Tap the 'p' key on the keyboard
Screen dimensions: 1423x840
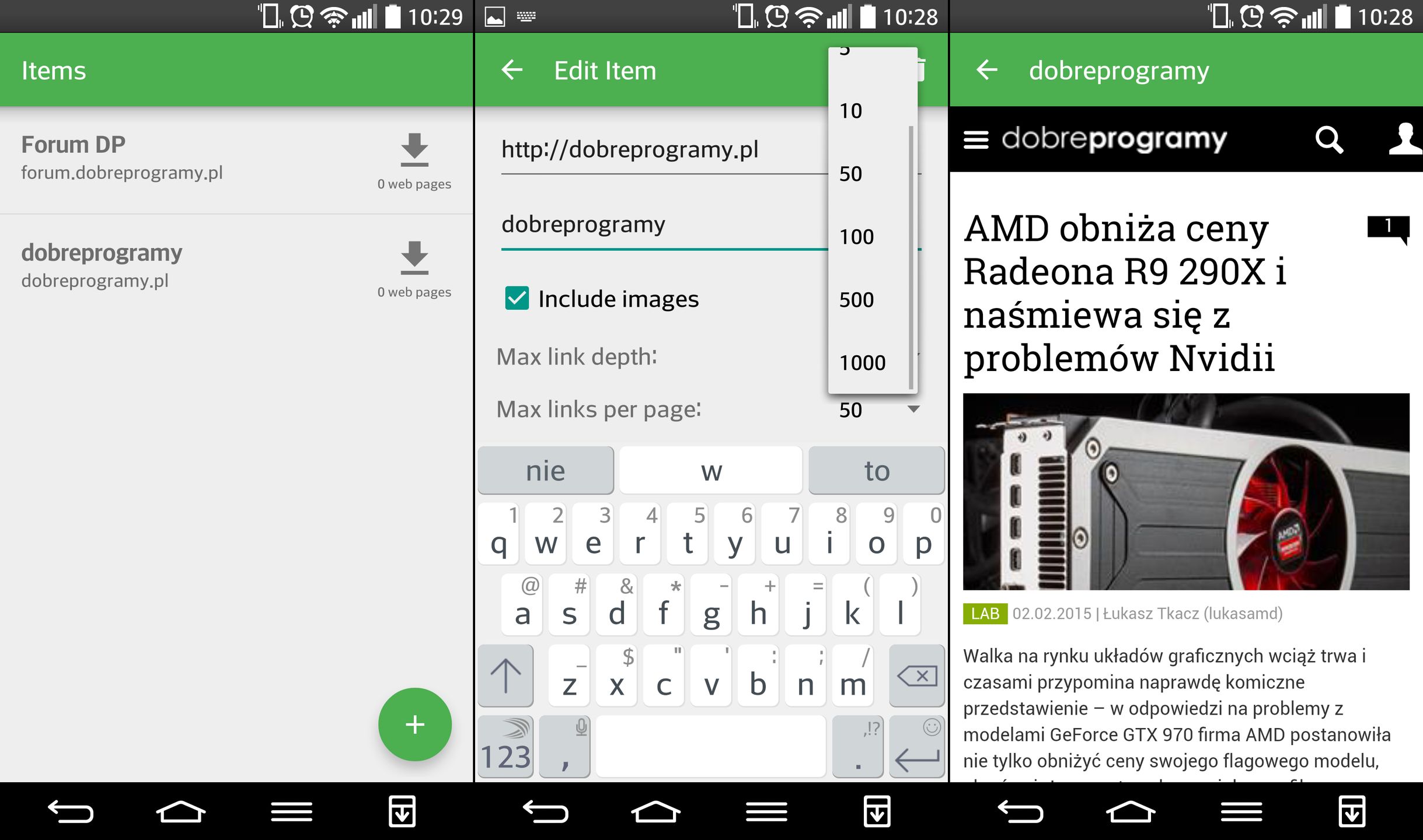point(923,534)
